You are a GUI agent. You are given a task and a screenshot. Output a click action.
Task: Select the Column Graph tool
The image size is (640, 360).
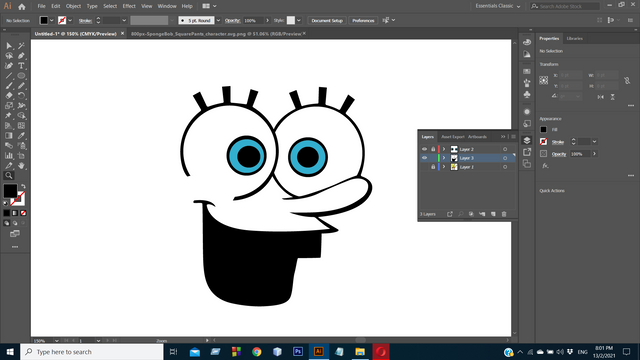tap(9, 156)
